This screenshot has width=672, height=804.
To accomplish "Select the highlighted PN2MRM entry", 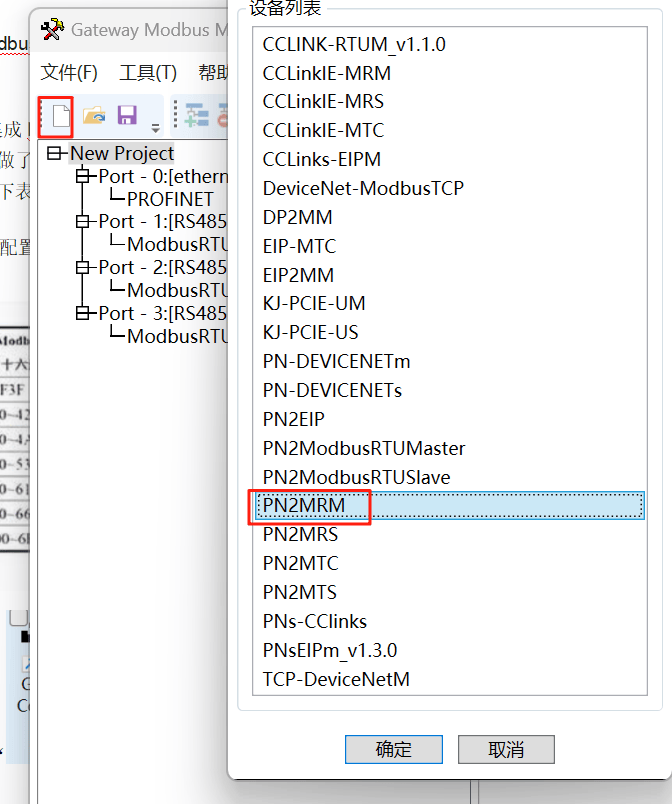I will click(x=450, y=506).
